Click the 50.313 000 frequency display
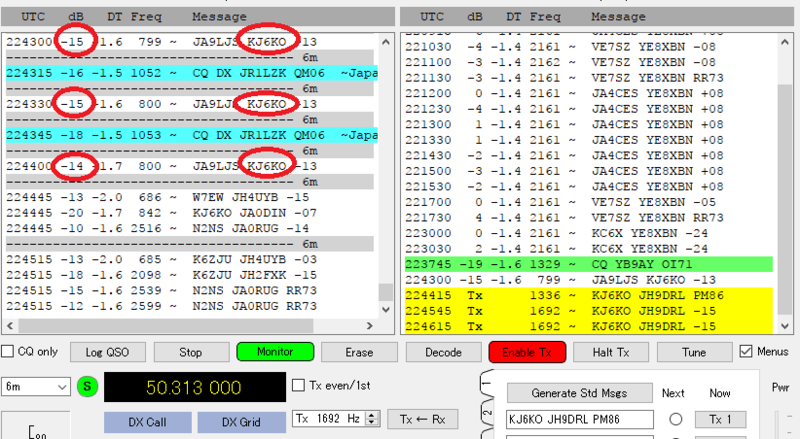Viewport: 800px width, 439px height. pyautogui.click(x=194, y=387)
